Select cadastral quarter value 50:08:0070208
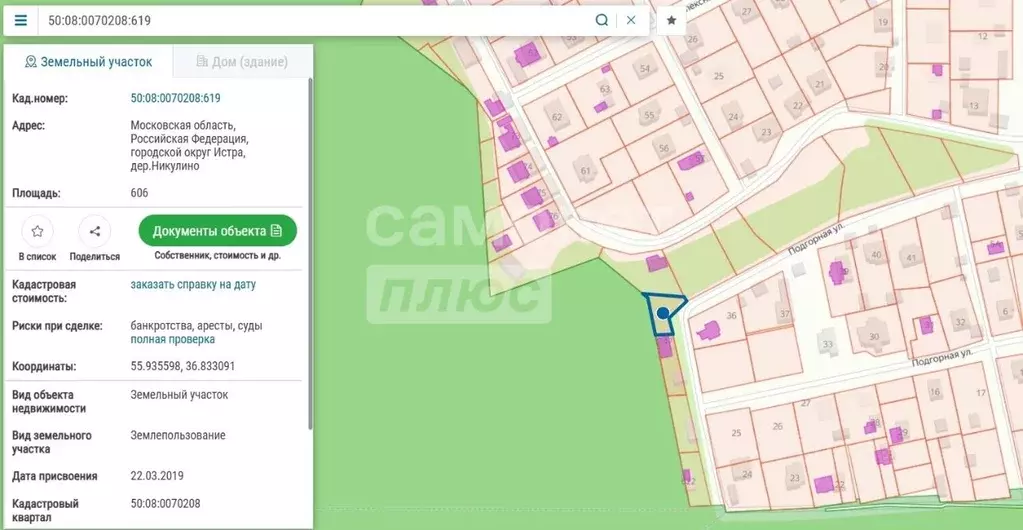 click(166, 504)
